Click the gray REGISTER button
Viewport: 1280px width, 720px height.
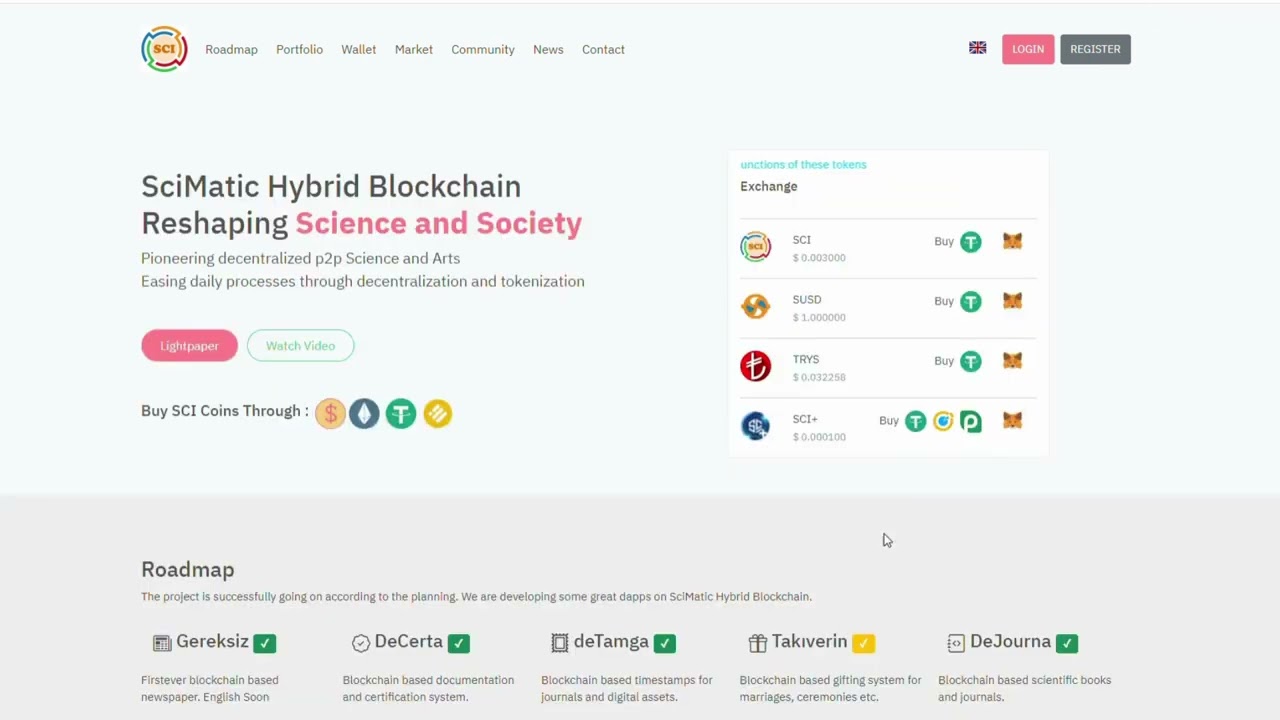pos(1095,49)
